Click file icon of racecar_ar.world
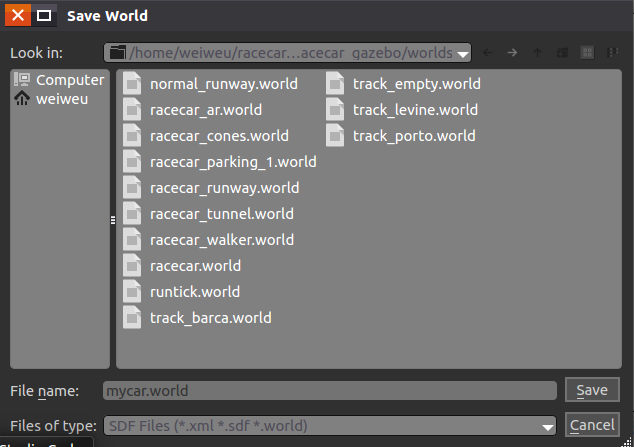 click(x=132, y=110)
